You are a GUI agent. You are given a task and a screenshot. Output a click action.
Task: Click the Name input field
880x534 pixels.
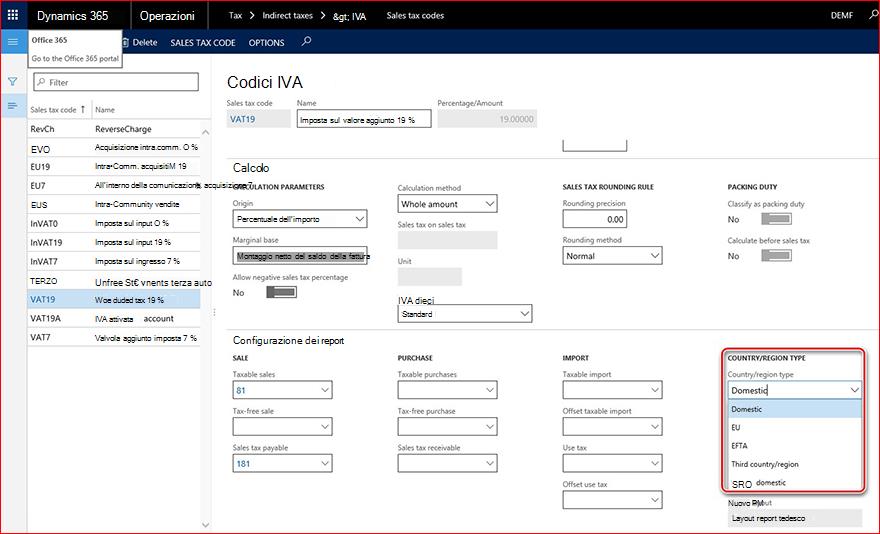(364, 119)
